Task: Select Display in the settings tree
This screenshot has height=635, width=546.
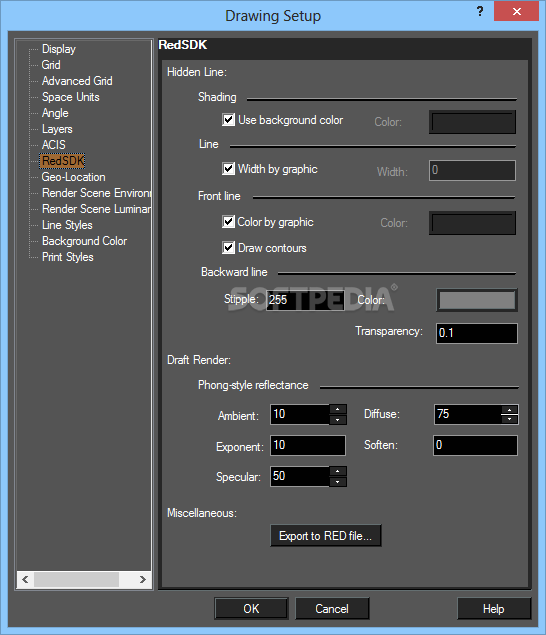Action: [59, 49]
